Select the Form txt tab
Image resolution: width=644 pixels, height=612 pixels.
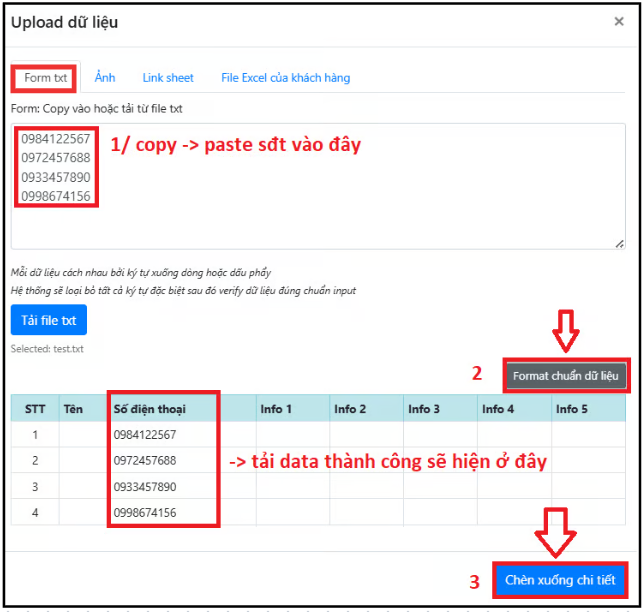click(46, 78)
